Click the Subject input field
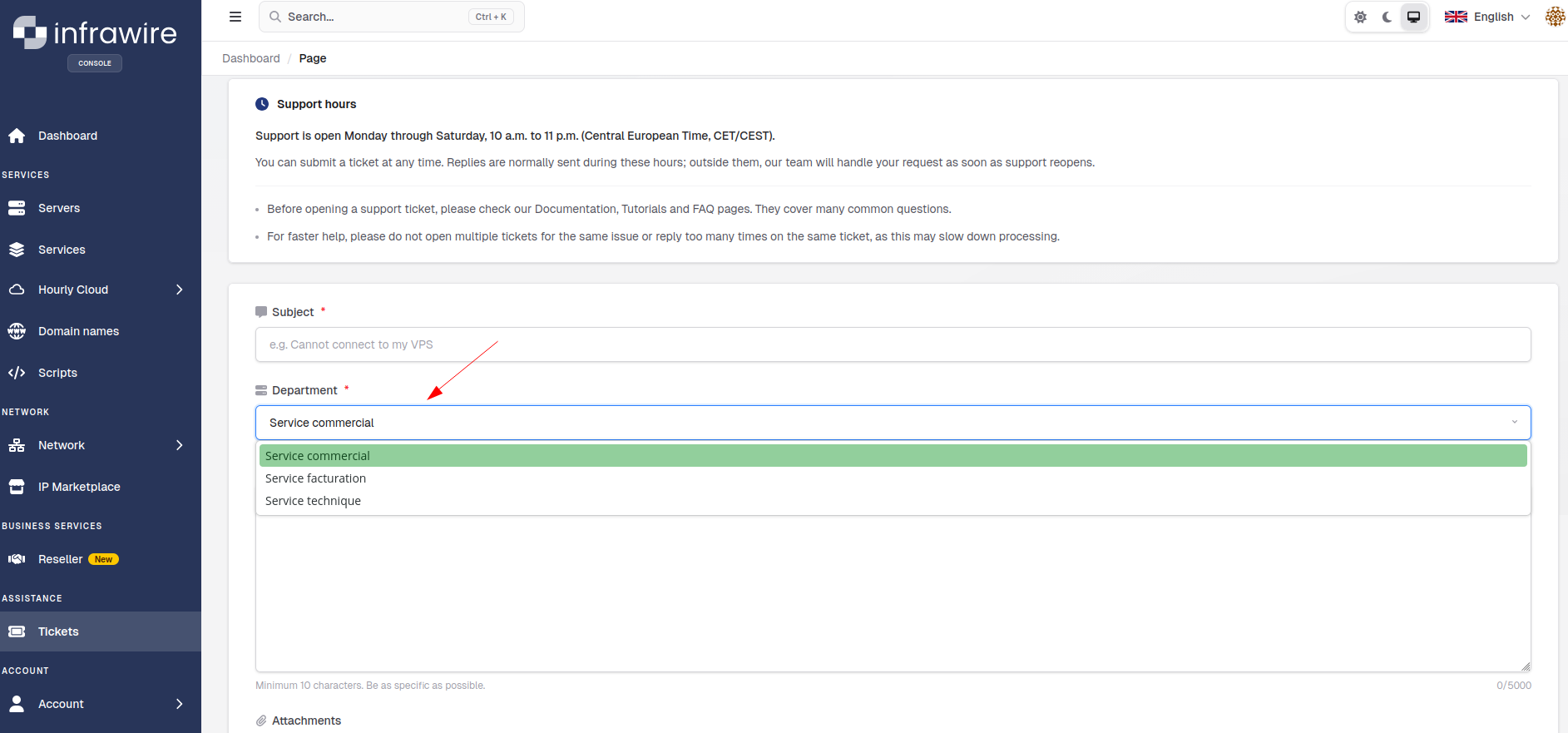1568x733 pixels. point(893,344)
